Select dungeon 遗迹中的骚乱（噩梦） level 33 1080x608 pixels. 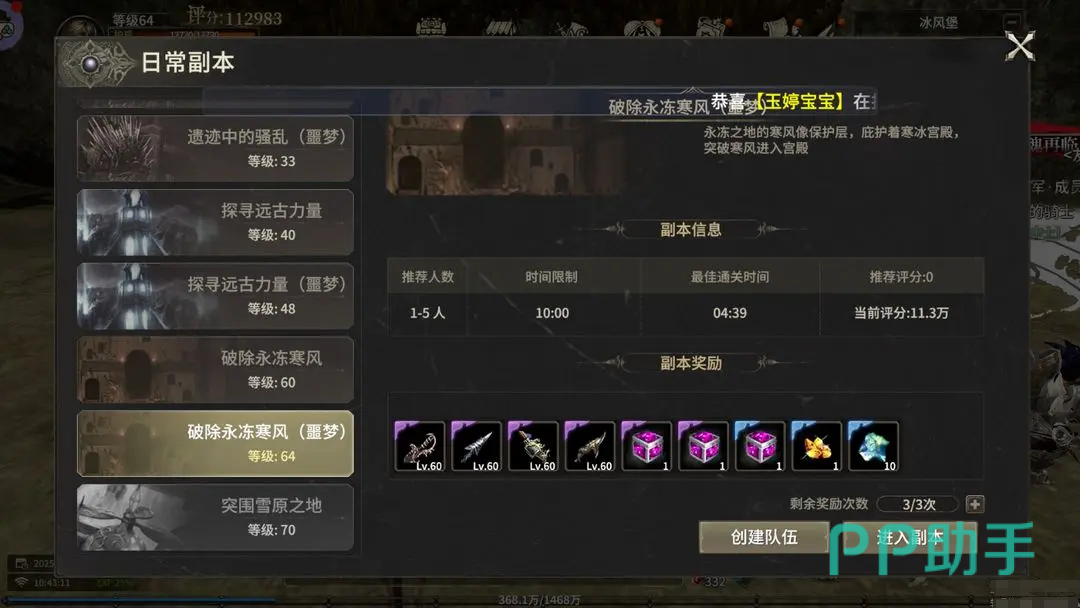tap(216, 148)
